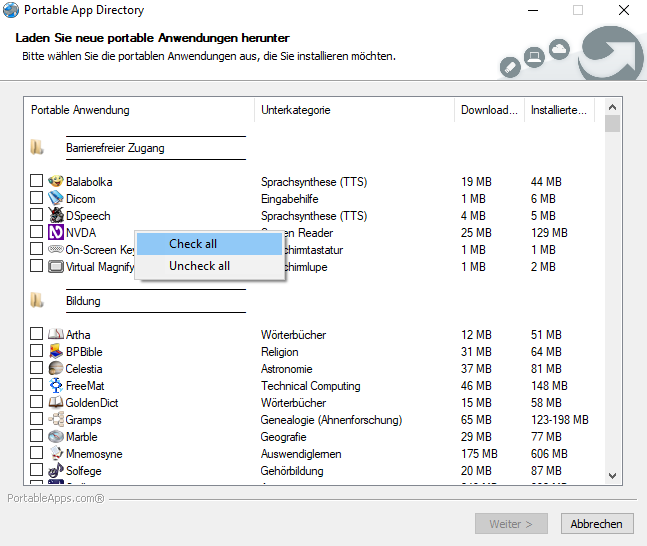Click the Virtual Magnifying Glass icon
The height and width of the screenshot is (546, 647).
55,267
